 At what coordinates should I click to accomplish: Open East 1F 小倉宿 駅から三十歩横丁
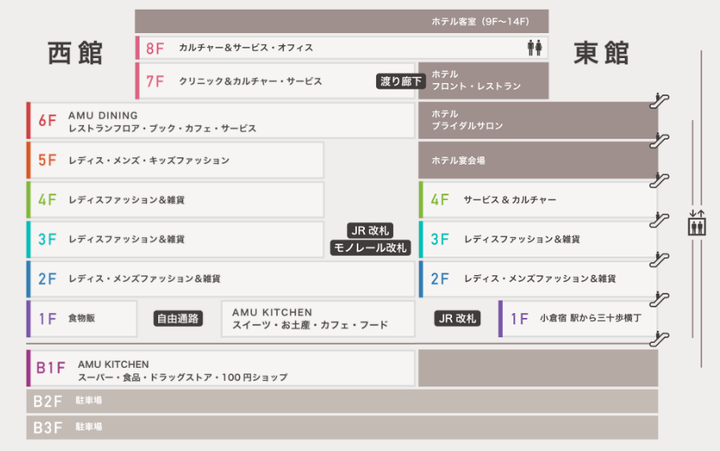(577, 319)
